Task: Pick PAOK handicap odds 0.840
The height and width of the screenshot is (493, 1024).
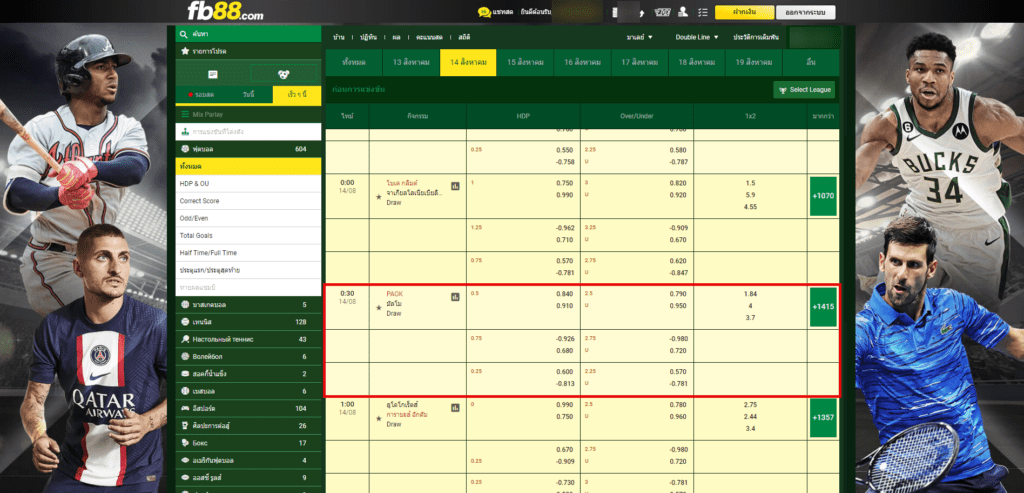Action: 565,294
